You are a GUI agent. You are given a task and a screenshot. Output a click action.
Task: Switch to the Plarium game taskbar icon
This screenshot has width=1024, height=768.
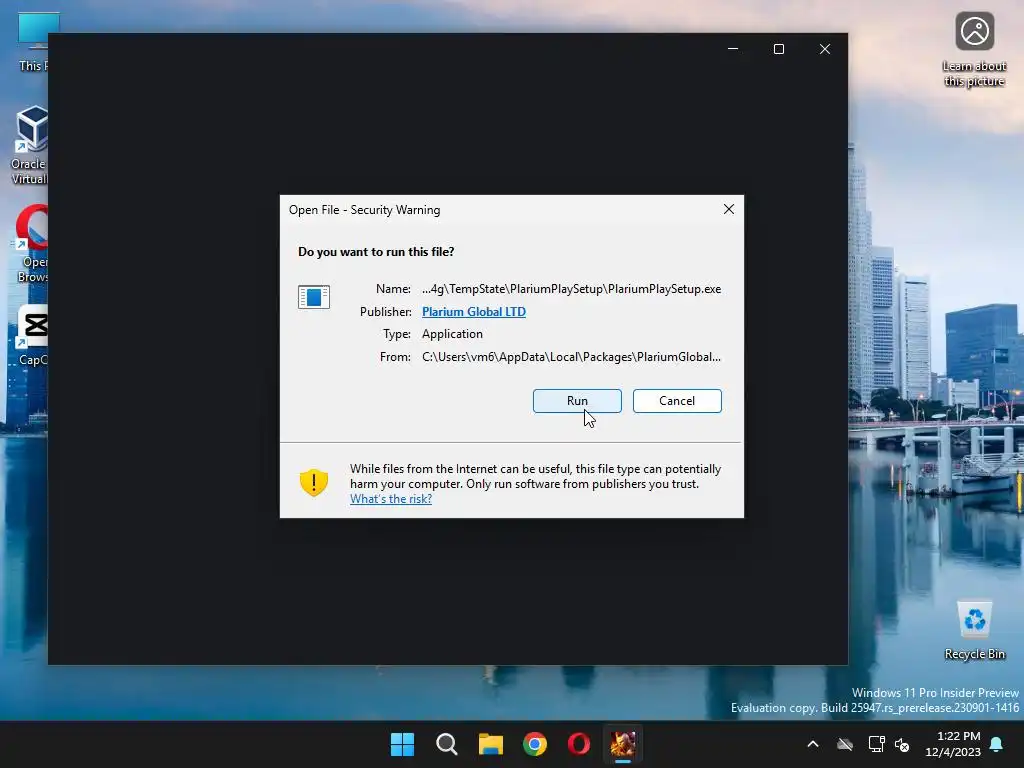(x=623, y=744)
